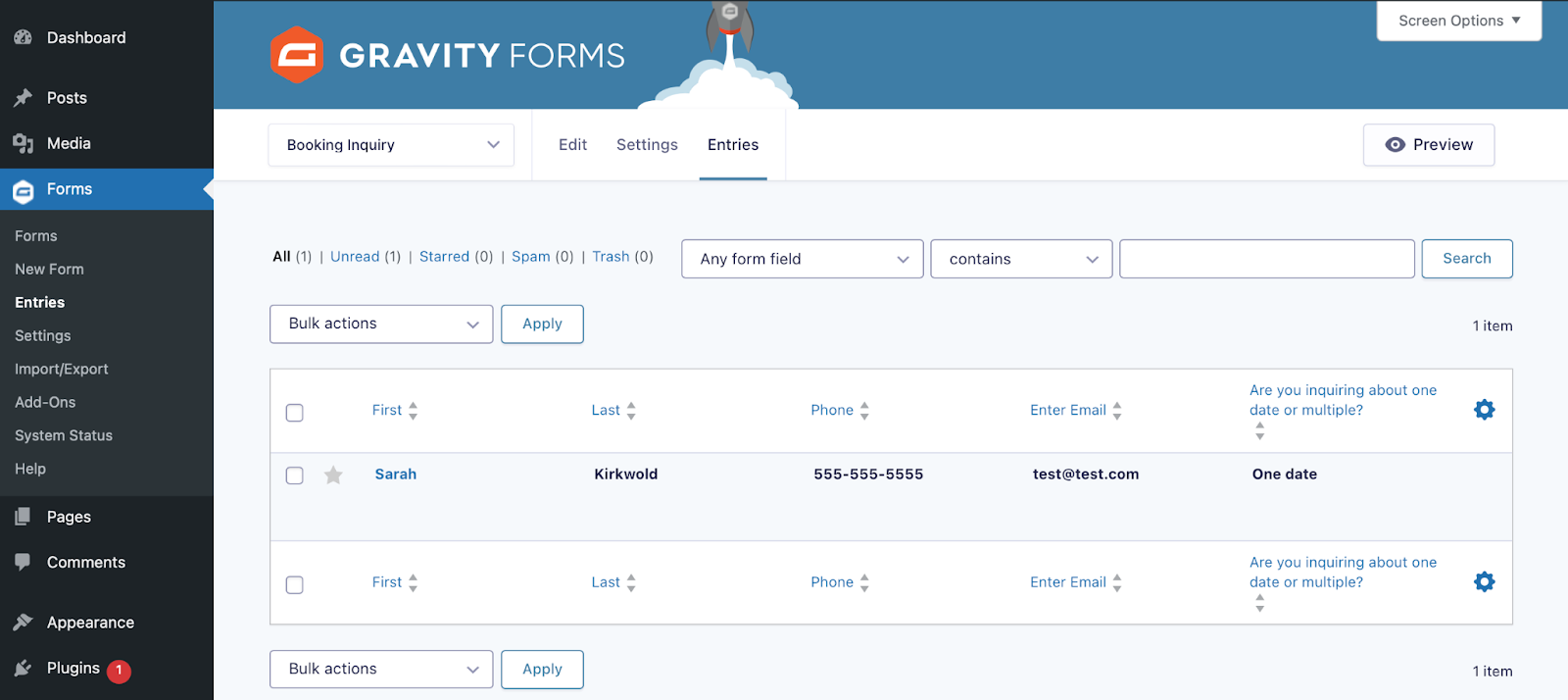Open Help submenu item
The height and width of the screenshot is (700, 1568).
[x=30, y=470]
